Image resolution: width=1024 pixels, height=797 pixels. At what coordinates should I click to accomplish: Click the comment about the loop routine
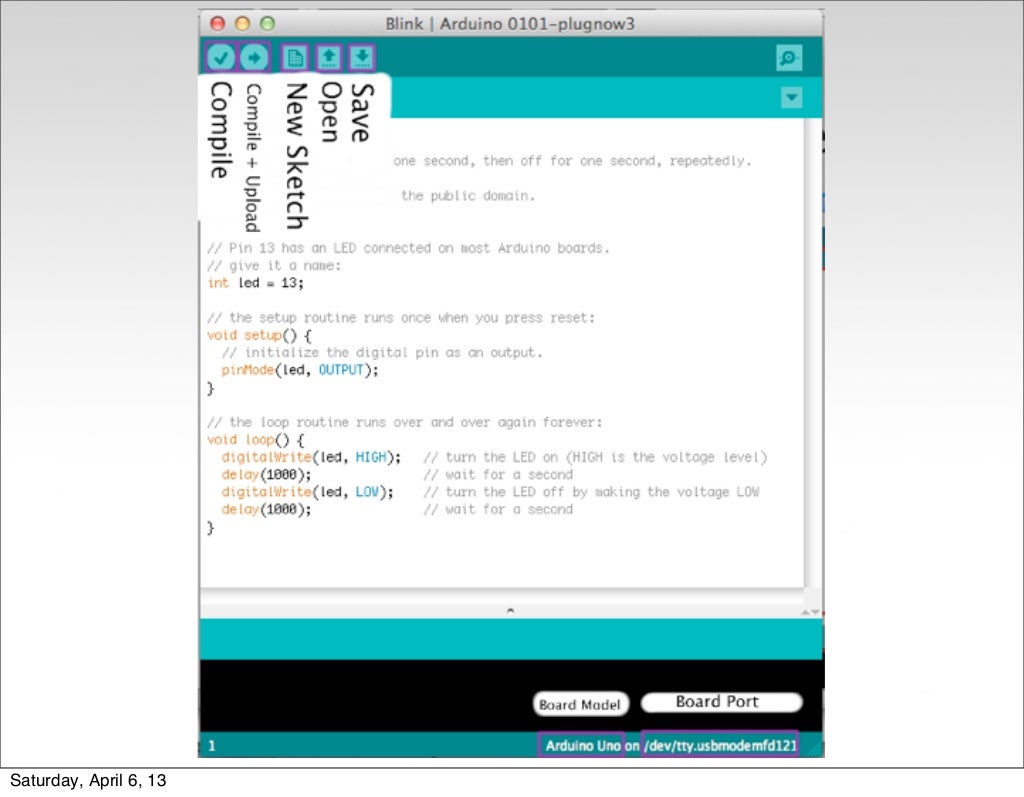(x=405, y=423)
